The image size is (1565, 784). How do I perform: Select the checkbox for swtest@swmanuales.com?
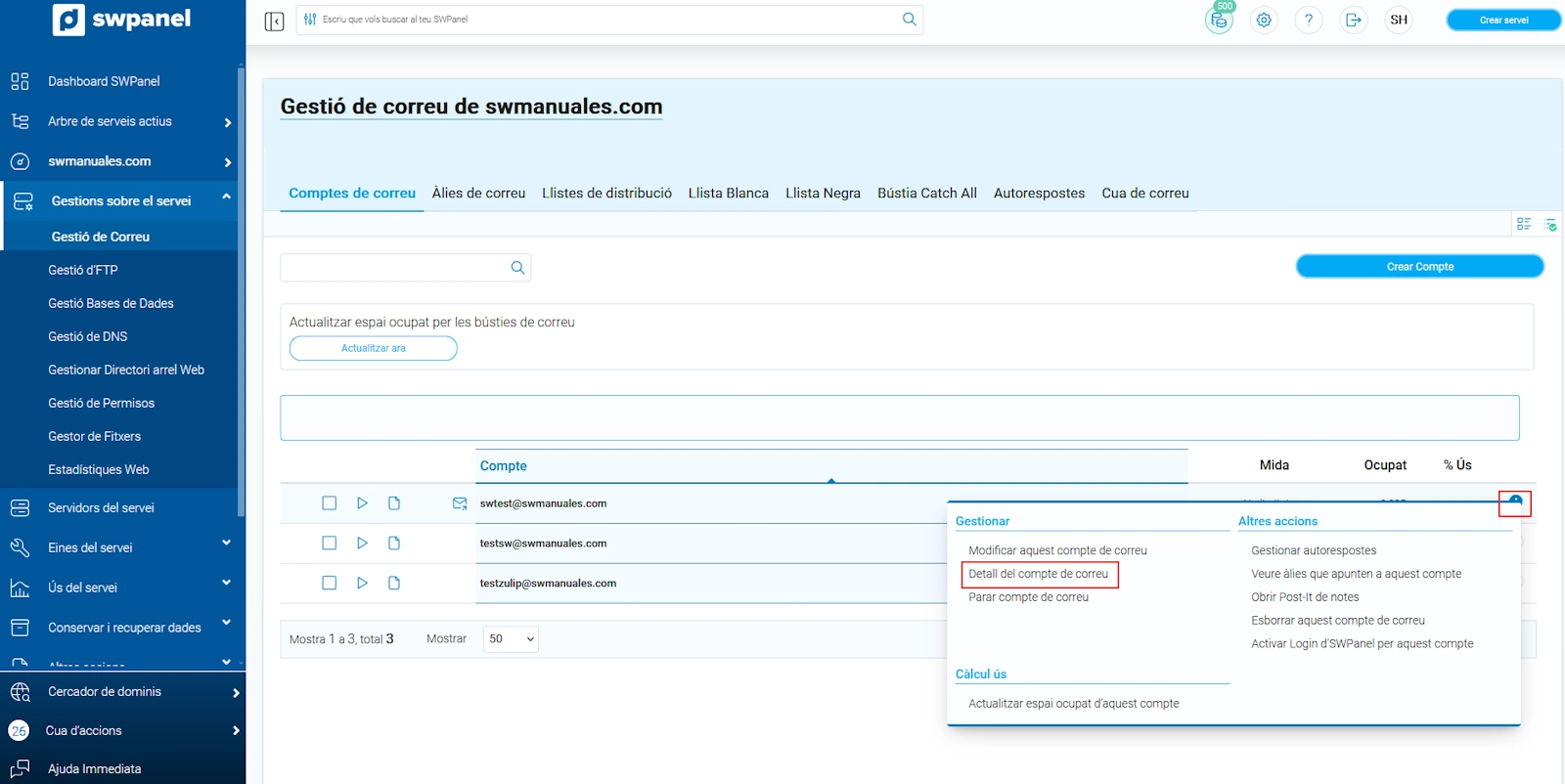pyautogui.click(x=330, y=503)
